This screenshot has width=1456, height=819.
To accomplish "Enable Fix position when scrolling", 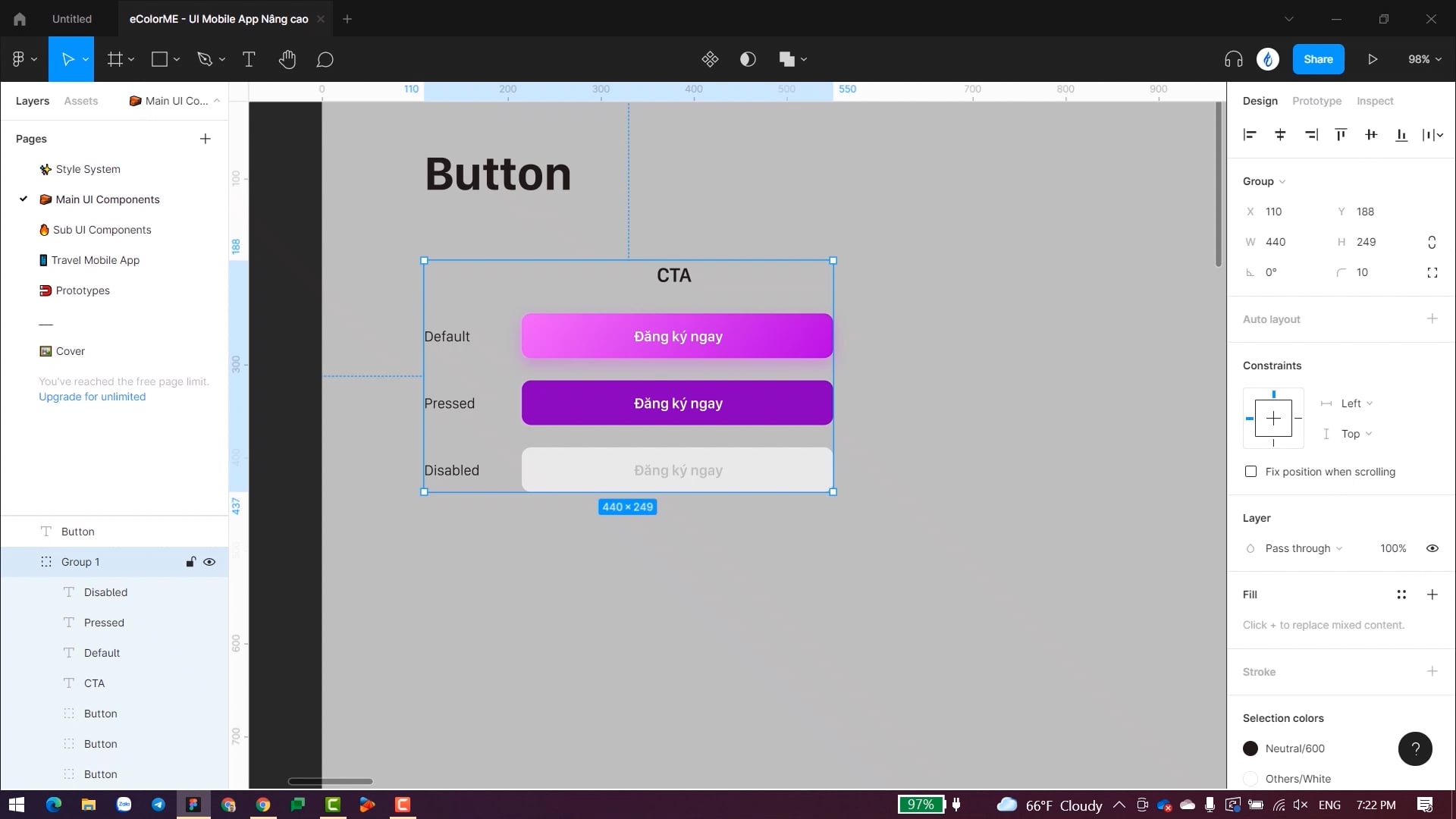I will (x=1250, y=472).
